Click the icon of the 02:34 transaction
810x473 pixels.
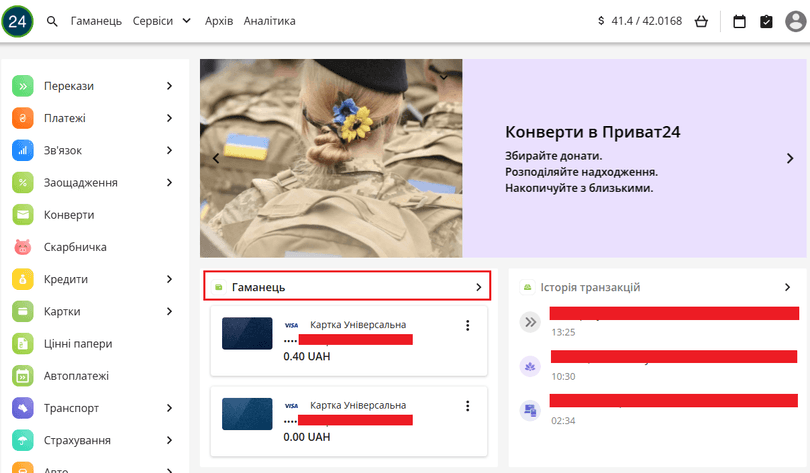[x=530, y=411]
